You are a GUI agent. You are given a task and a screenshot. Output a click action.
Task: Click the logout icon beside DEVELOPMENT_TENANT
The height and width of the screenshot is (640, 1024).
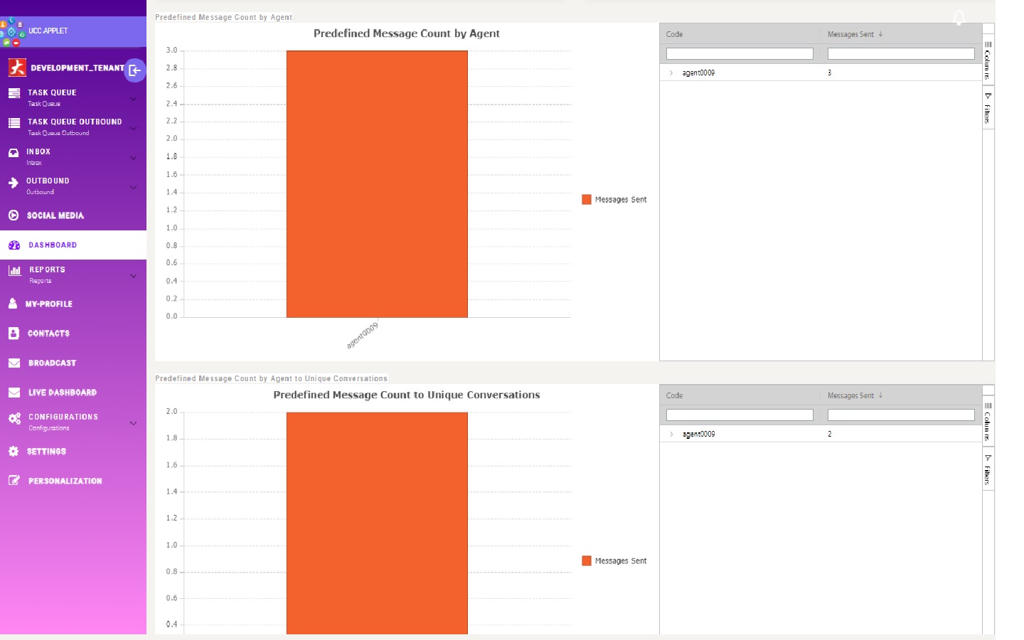(134, 70)
